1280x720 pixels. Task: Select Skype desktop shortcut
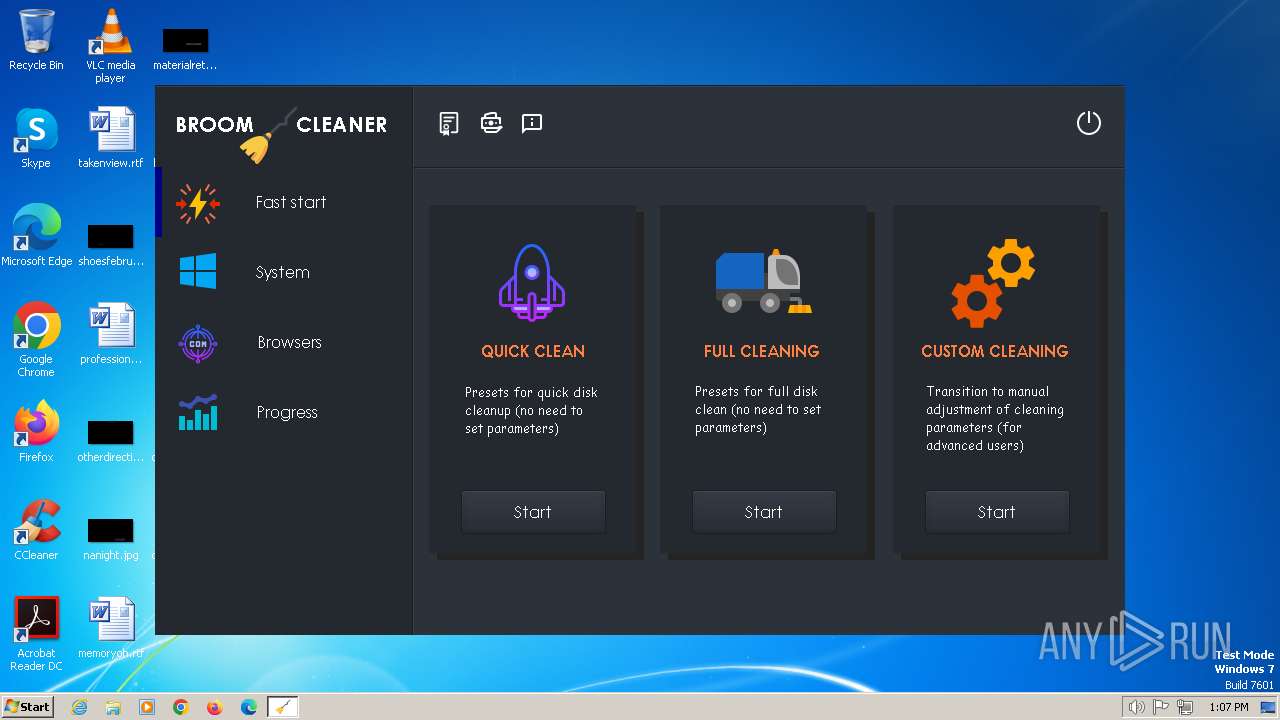36,138
